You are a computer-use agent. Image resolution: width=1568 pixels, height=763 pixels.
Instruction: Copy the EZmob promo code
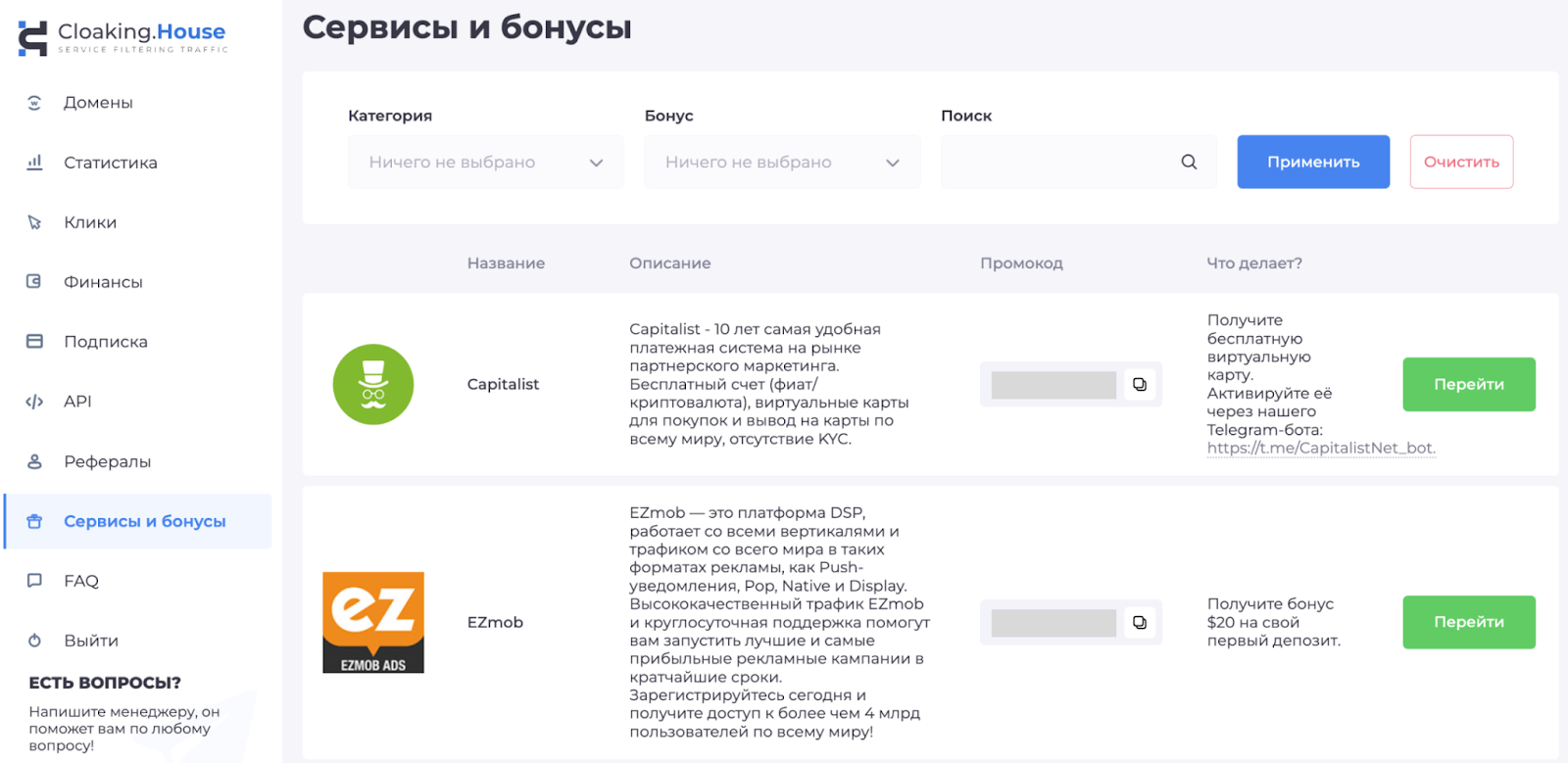coord(1140,623)
